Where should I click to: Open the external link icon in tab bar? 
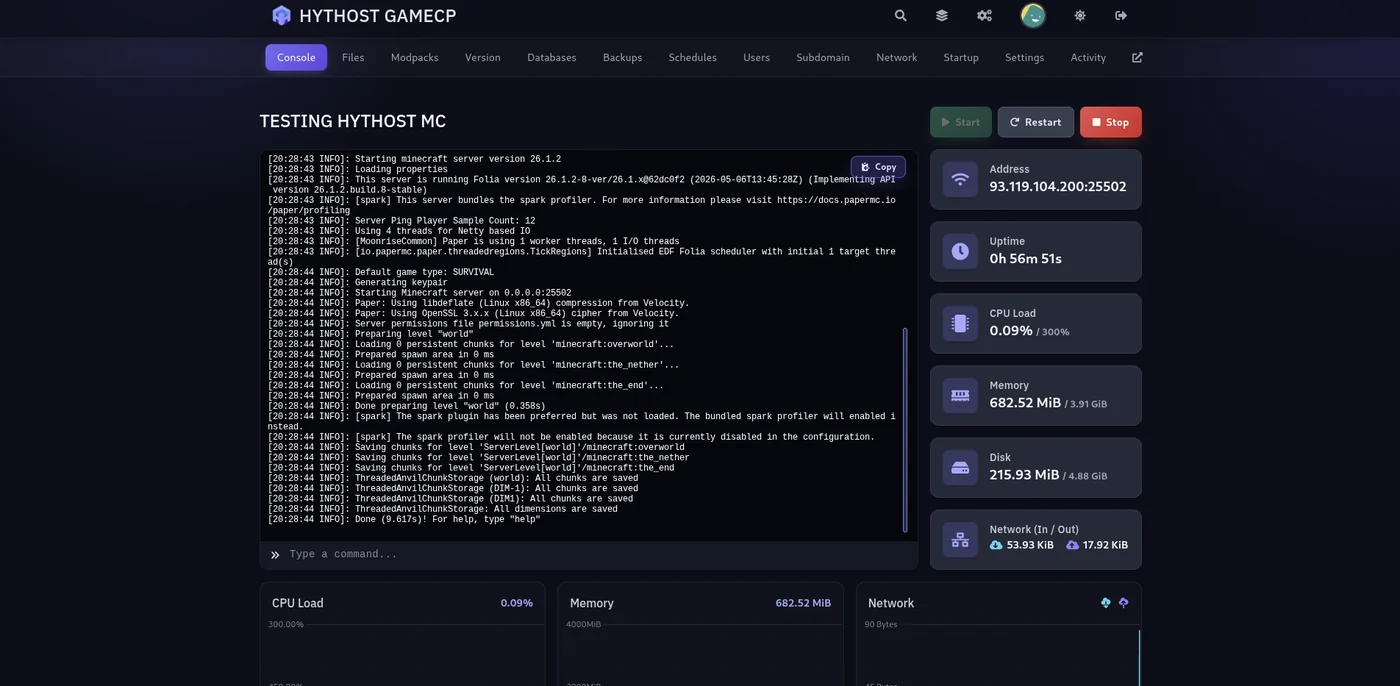(1137, 57)
